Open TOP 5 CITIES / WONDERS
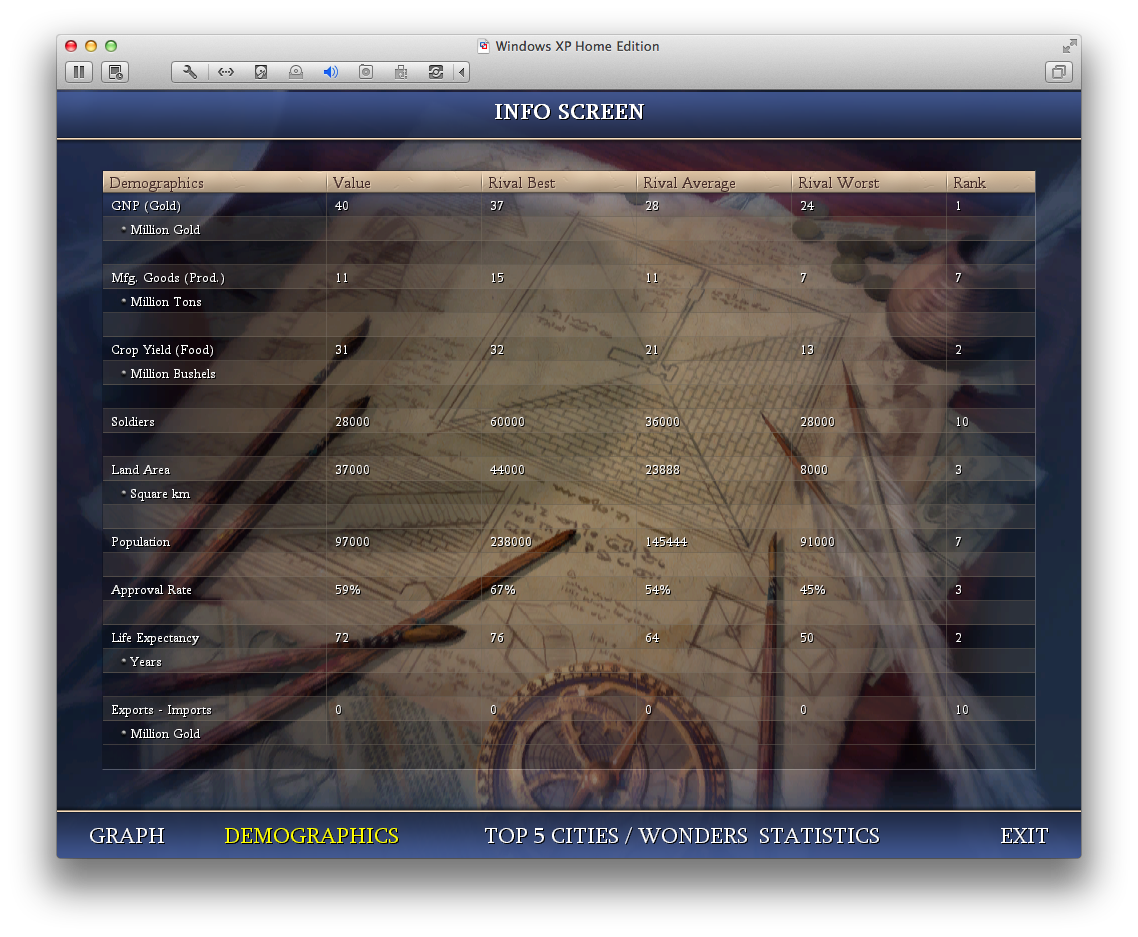 pyautogui.click(x=615, y=835)
